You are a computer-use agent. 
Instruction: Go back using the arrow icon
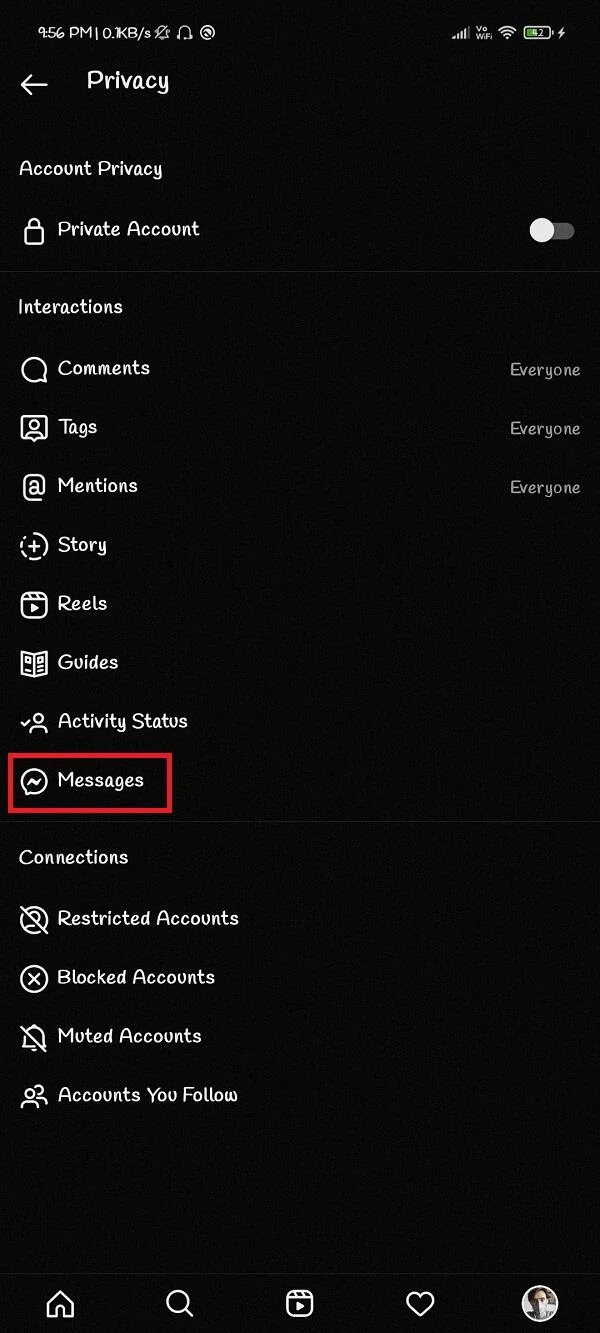coord(34,84)
